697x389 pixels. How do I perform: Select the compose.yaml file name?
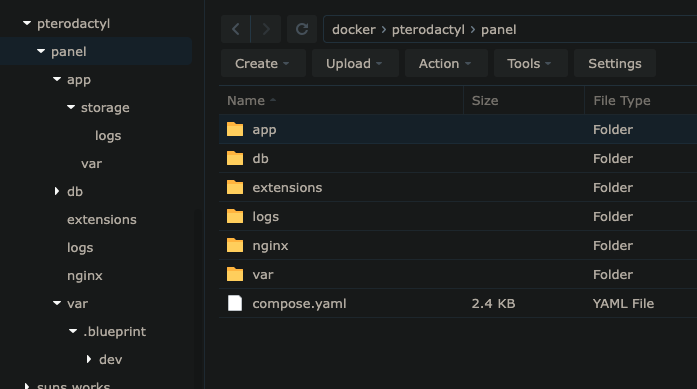[299, 304]
